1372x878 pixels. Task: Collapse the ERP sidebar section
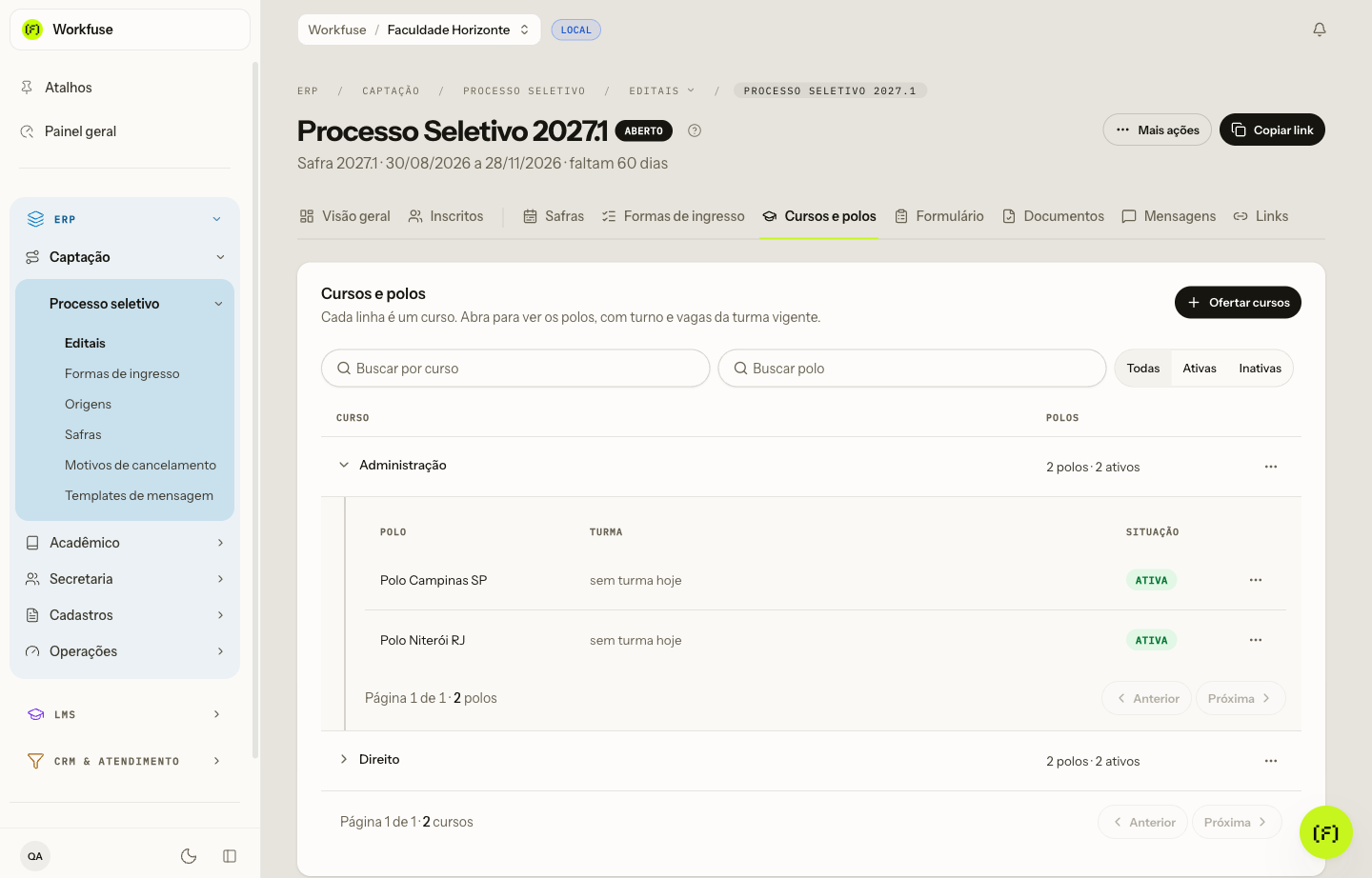[125, 219]
